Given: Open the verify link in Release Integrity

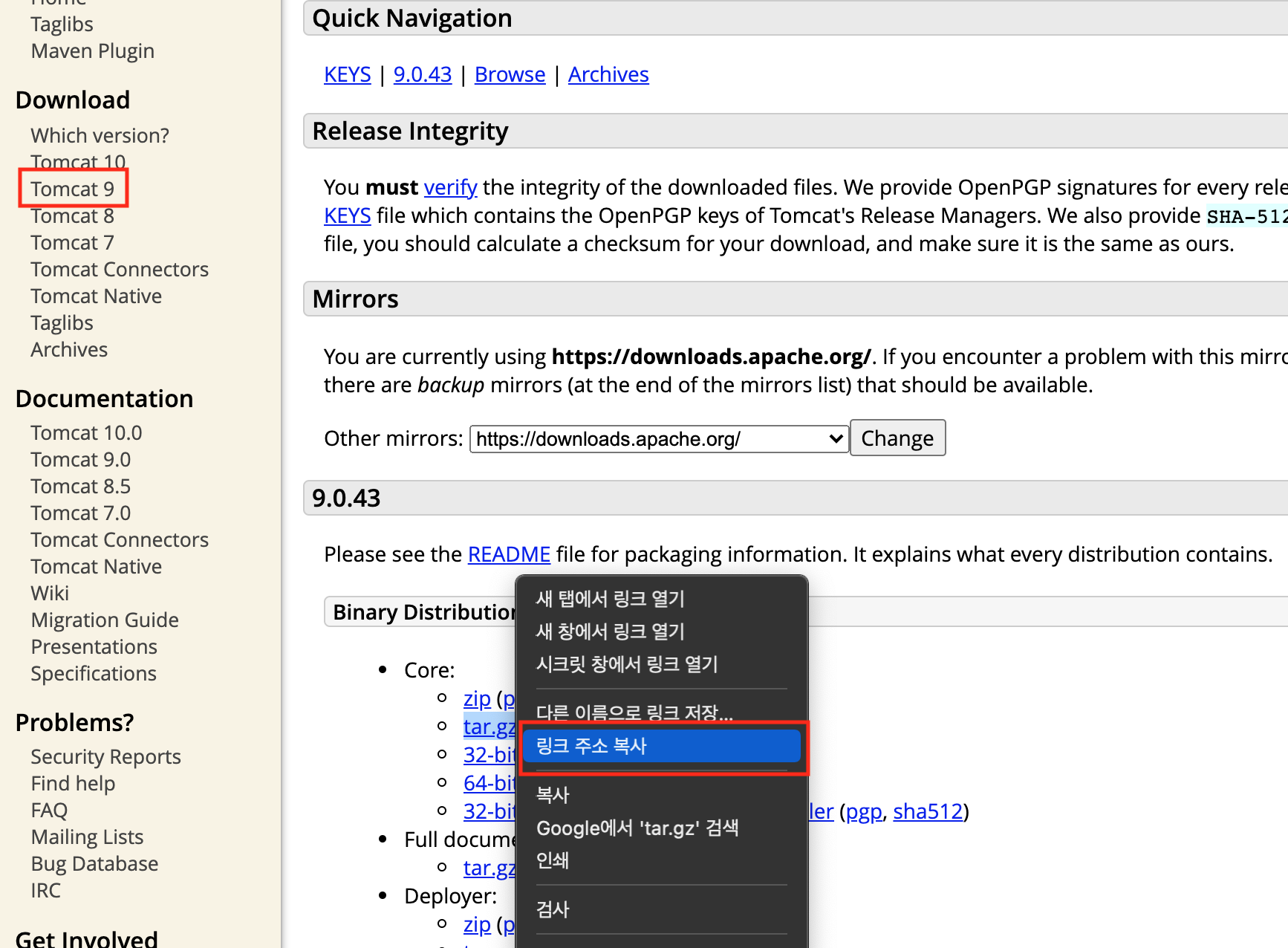Looking at the screenshot, I should coord(450,187).
